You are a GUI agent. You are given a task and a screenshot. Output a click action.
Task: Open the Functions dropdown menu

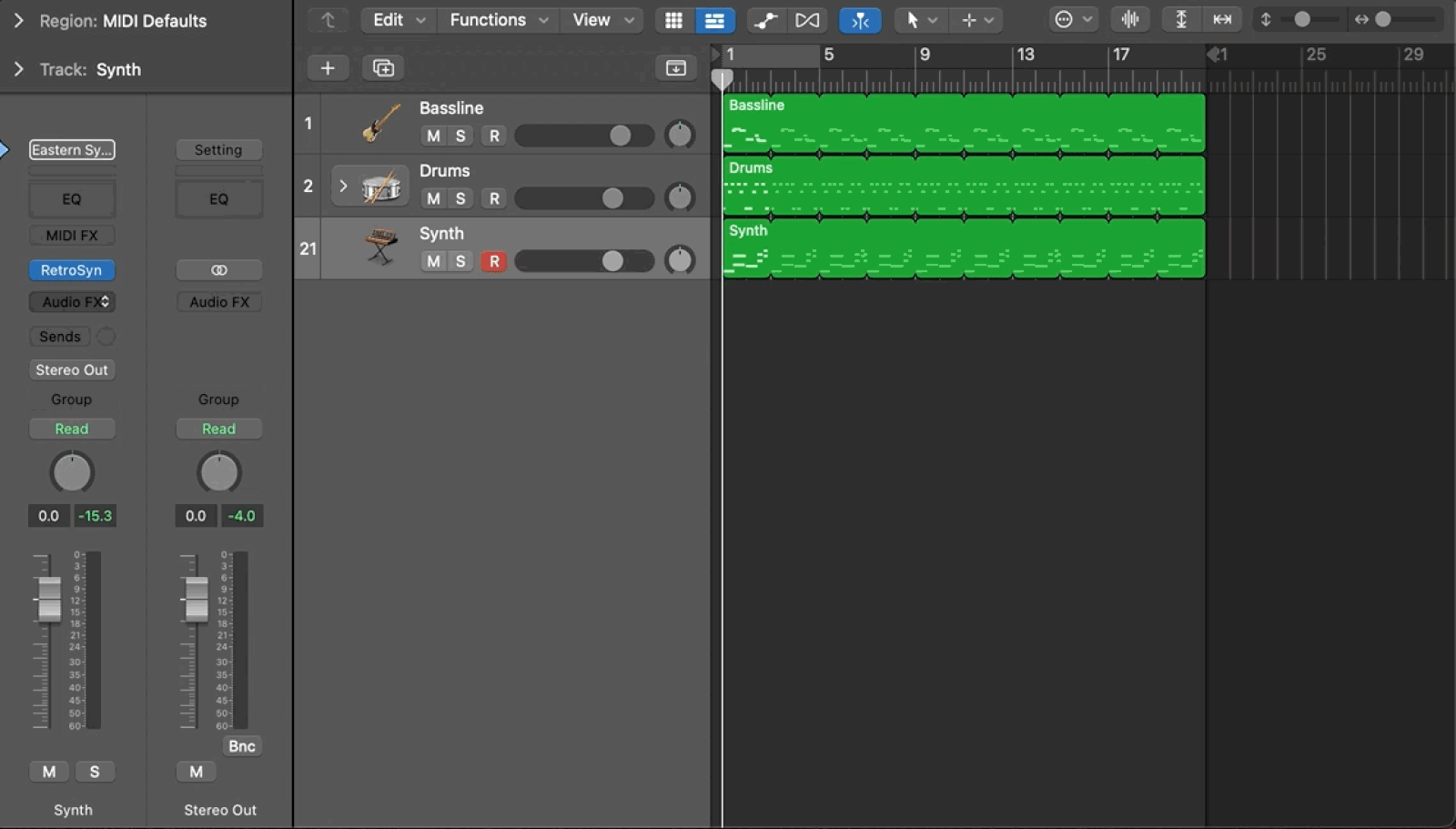(x=499, y=20)
